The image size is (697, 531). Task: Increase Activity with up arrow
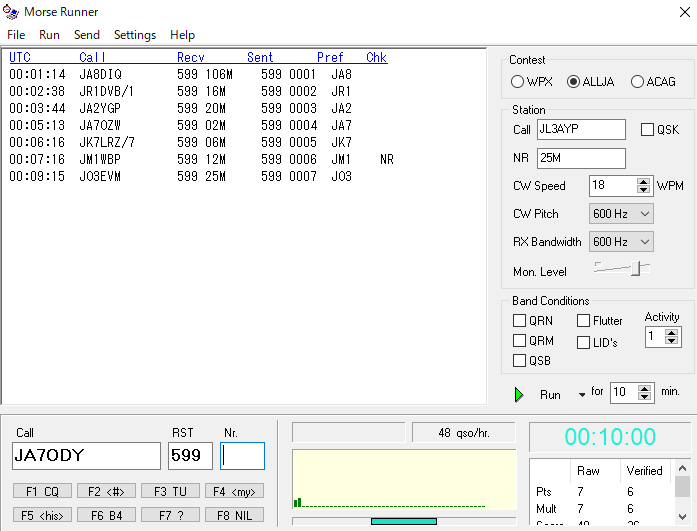(671, 332)
